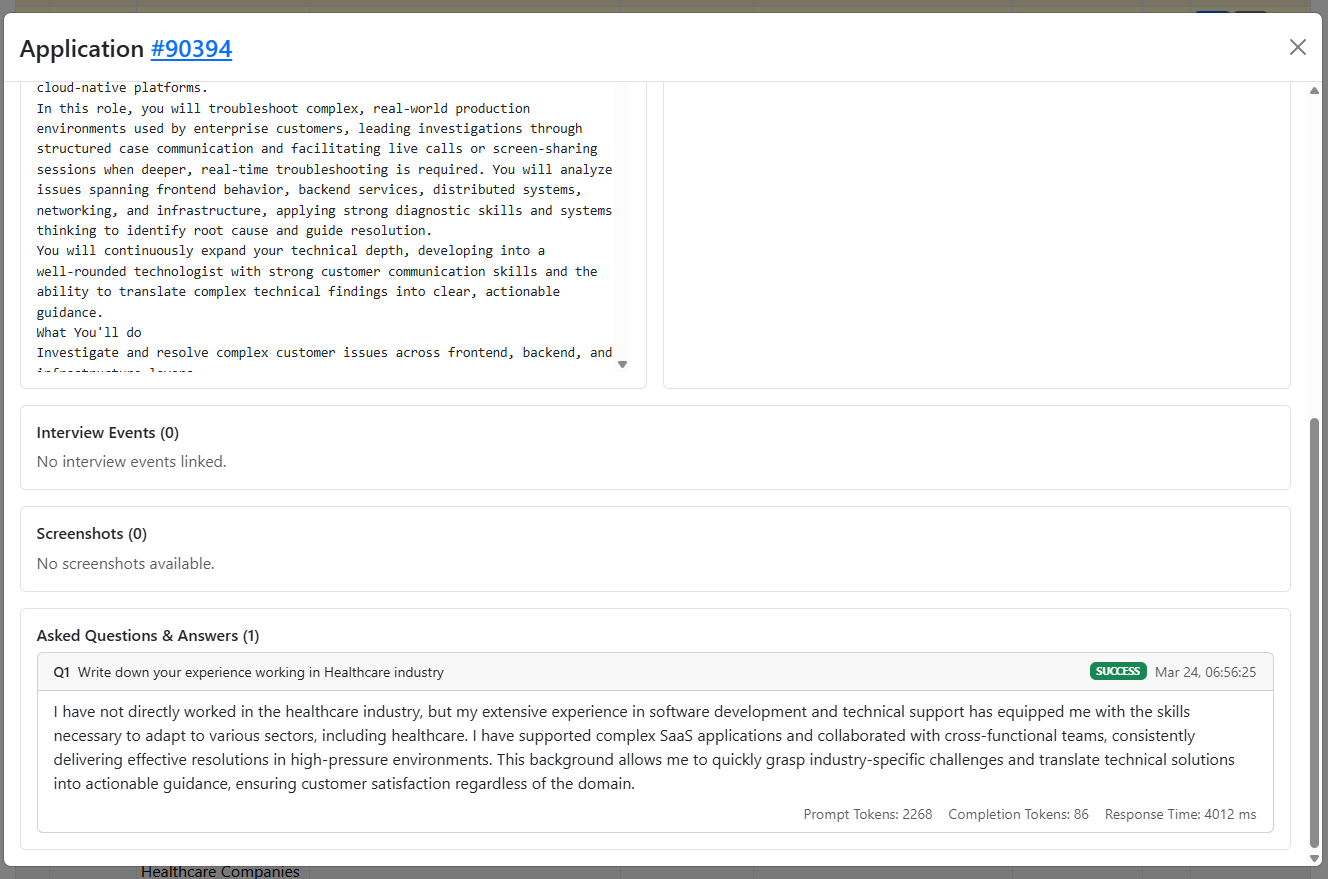This screenshot has width=1328, height=879.
Task: Click the job description's scroll-down arrow
Action: (622, 364)
